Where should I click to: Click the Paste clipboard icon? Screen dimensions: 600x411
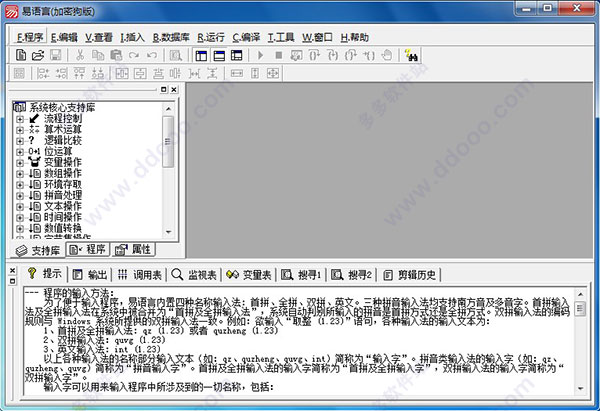pos(116,55)
